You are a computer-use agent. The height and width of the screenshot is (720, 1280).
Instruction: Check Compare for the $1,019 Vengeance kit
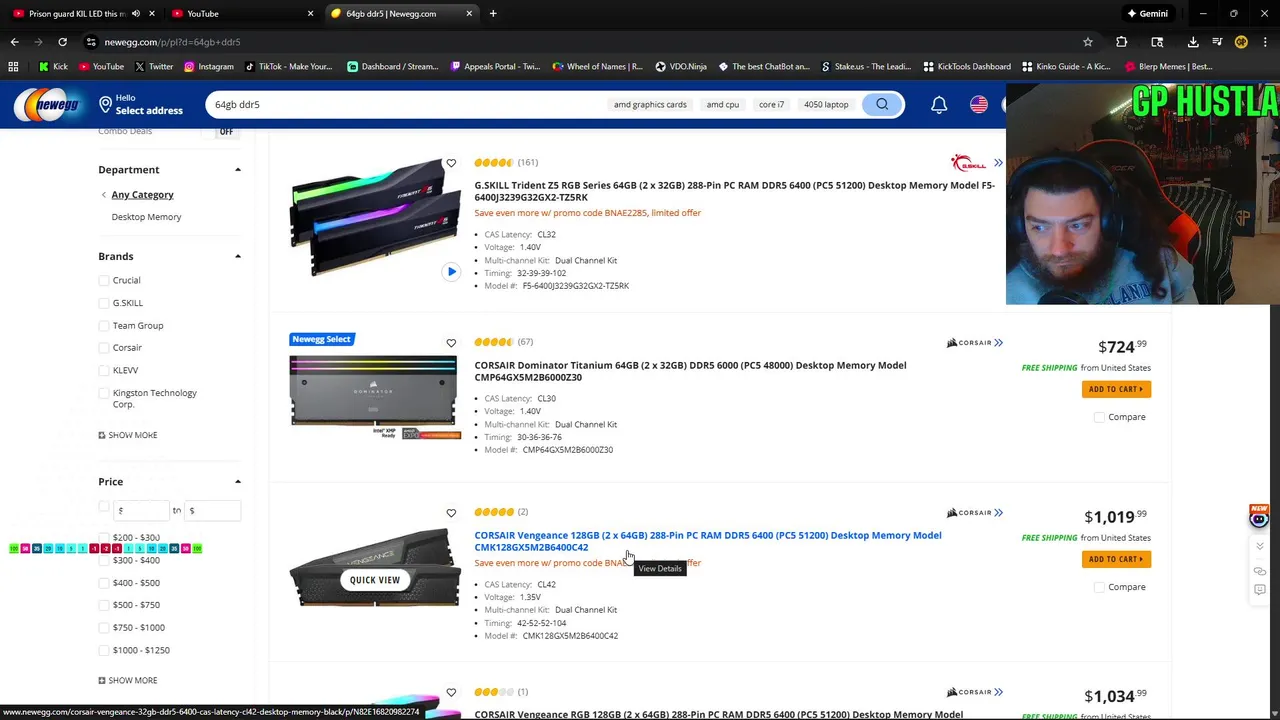(x=1100, y=587)
